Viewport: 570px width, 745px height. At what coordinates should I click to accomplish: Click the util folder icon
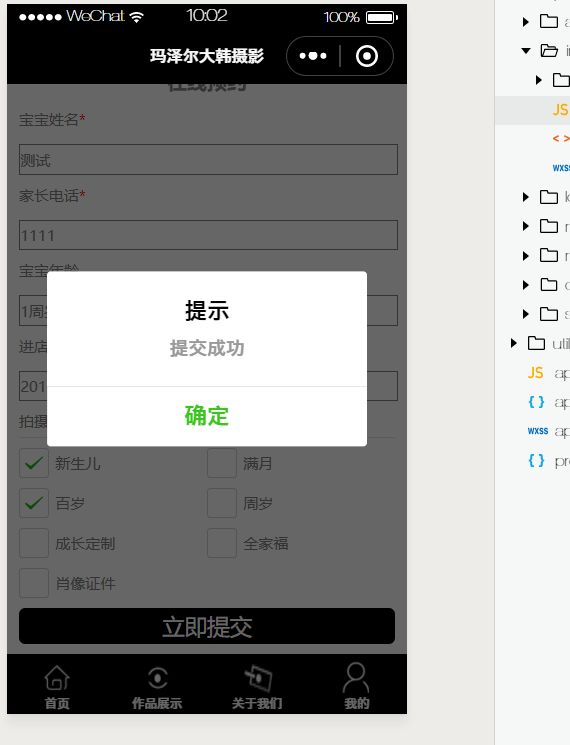tap(536, 343)
